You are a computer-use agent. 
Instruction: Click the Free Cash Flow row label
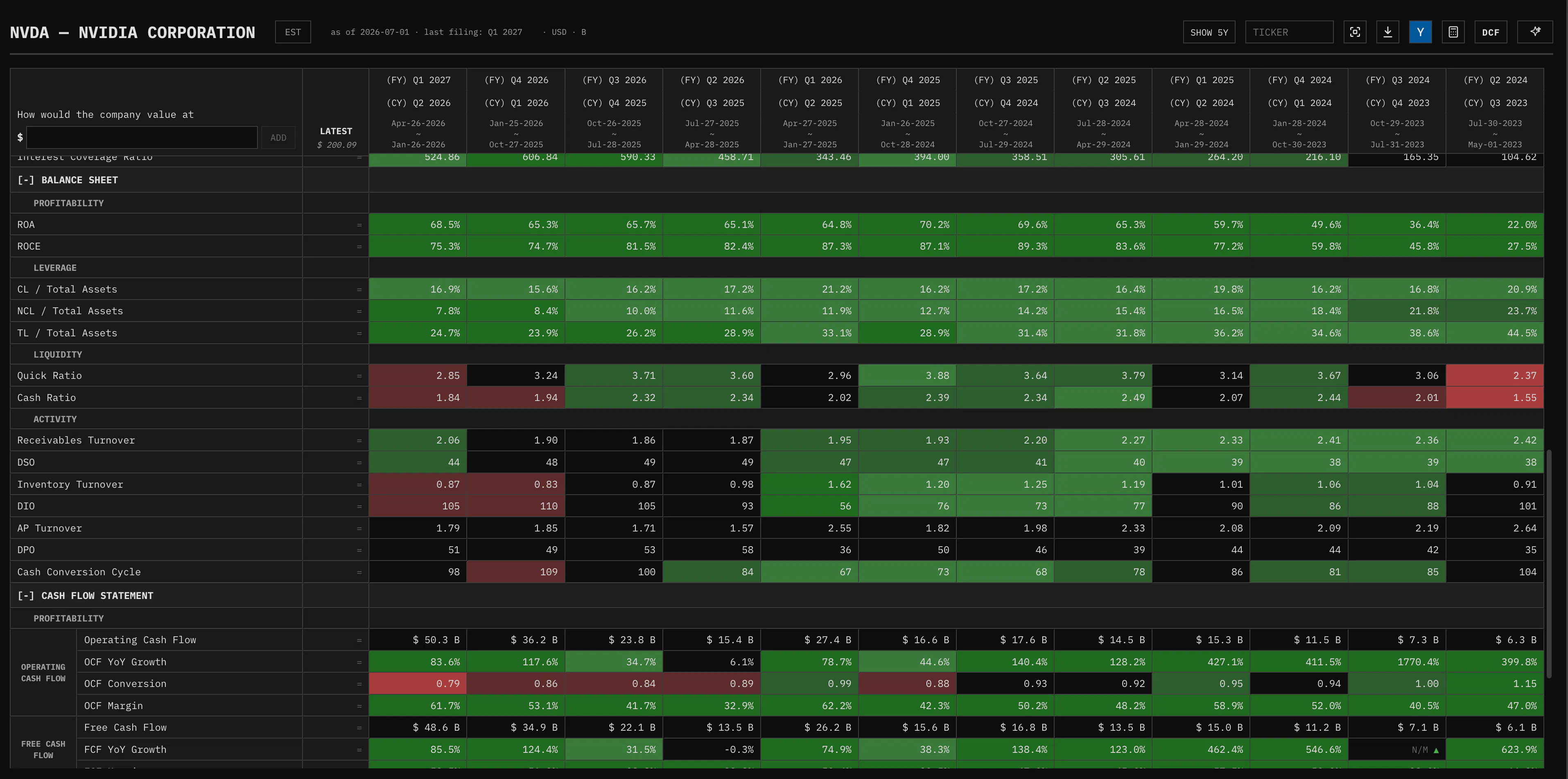tap(125, 727)
